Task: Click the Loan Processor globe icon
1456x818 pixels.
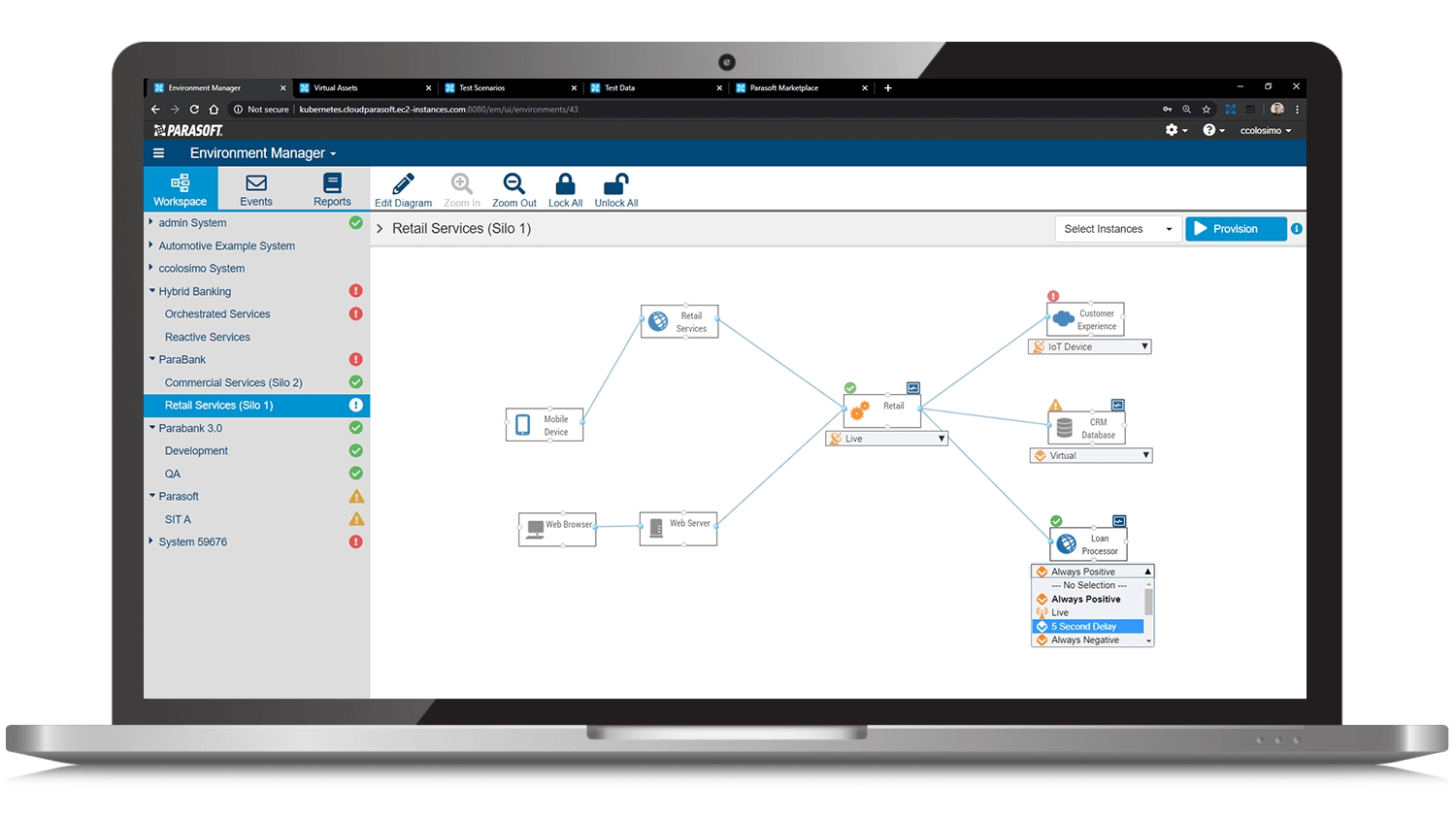Action: (1066, 543)
